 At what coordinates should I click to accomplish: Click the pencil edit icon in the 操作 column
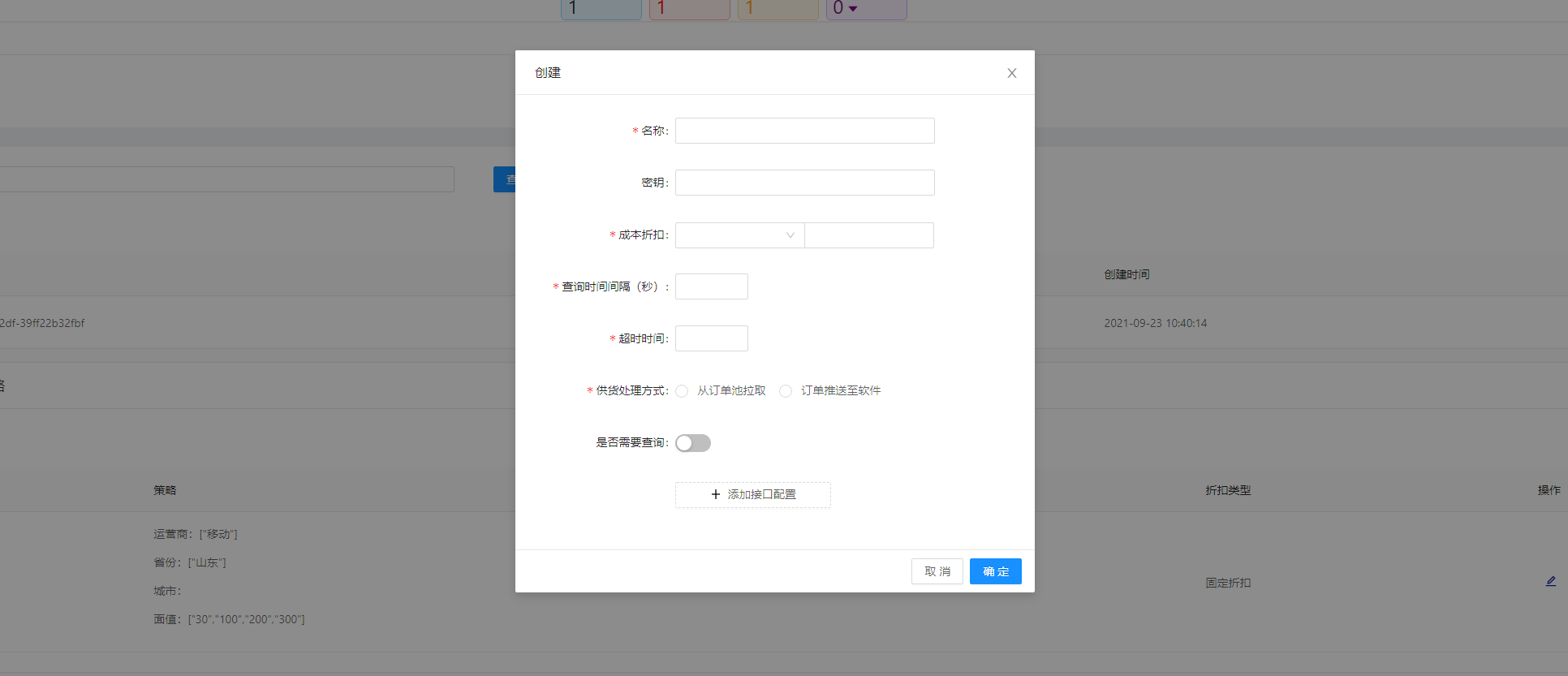1551,581
